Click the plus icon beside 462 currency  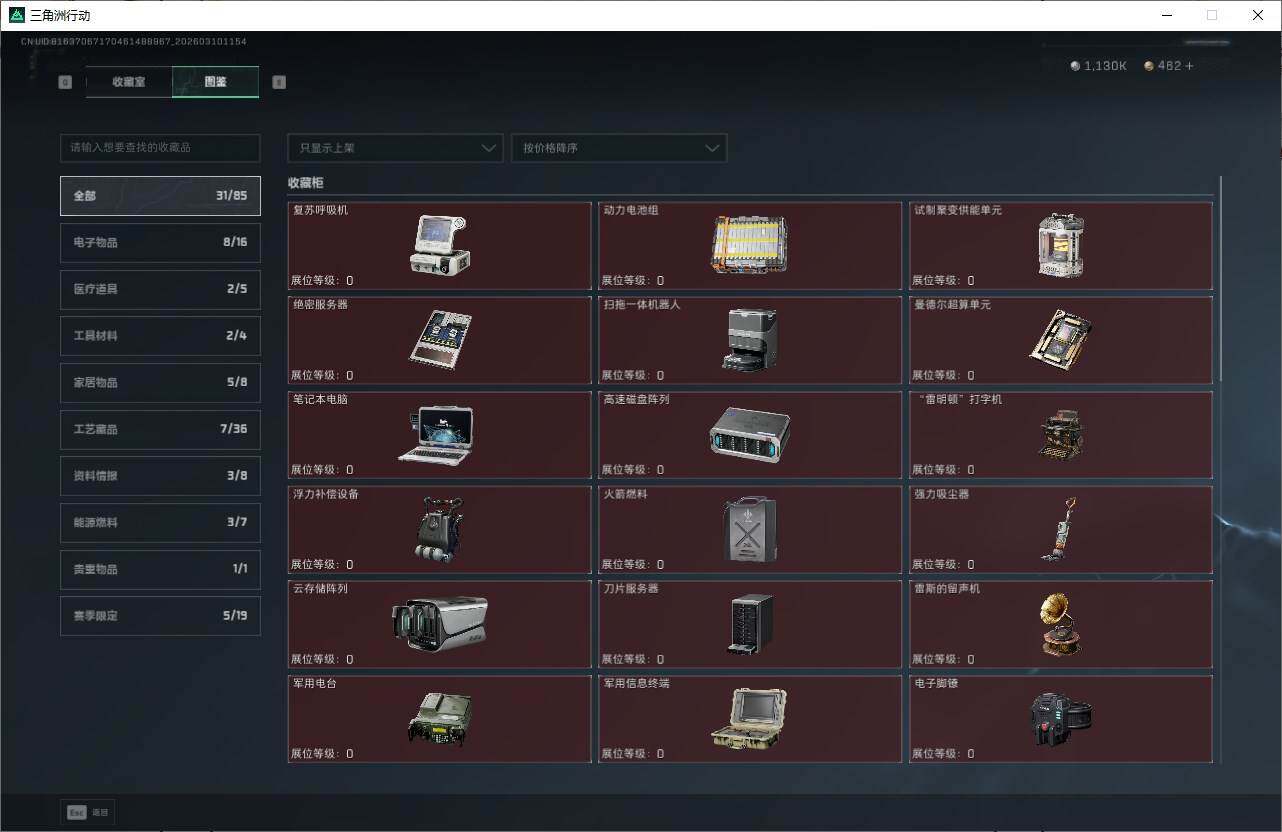click(x=1189, y=66)
